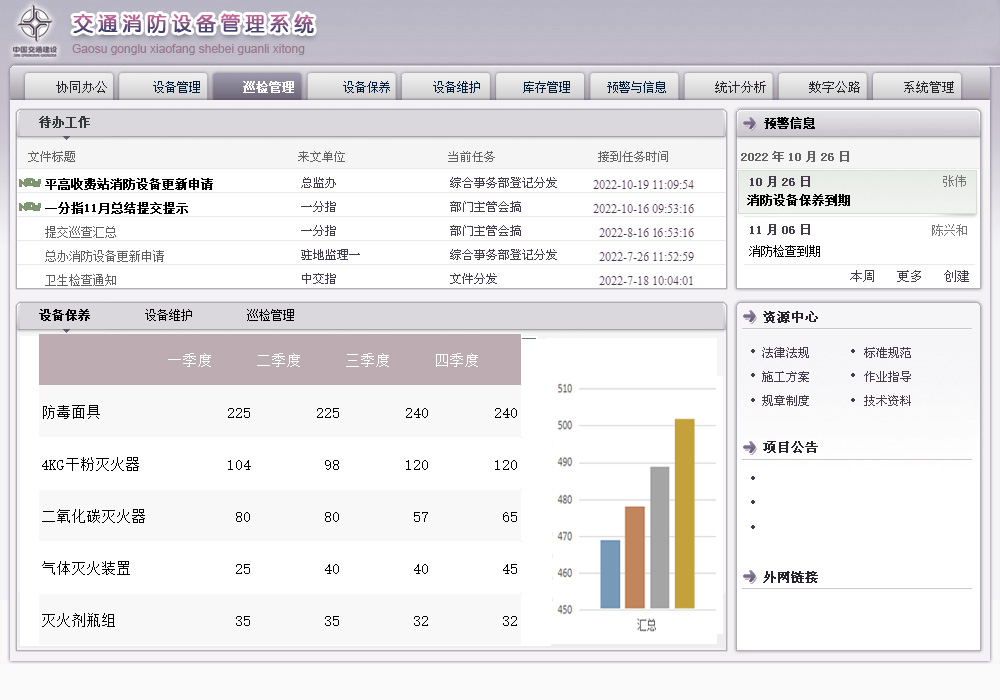The height and width of the screenshot is (700, 1000).
Task: Click timestamp 2022-10-19 11:09:54
Action: pyautogui.click(x=643, y=185)
